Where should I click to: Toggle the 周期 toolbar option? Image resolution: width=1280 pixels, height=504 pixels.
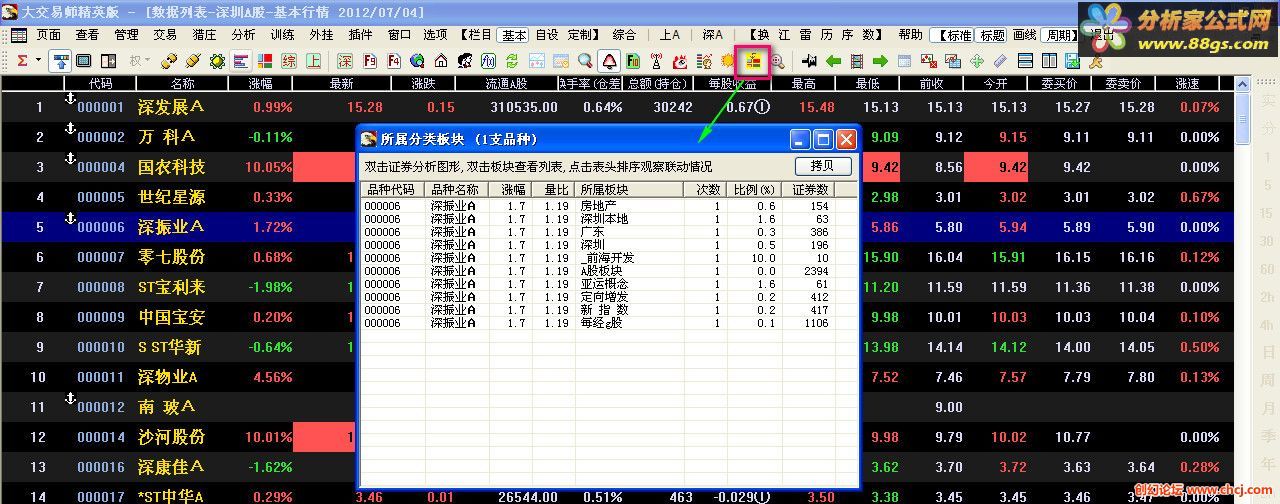pyautogui.click(x=1059, y=34)
